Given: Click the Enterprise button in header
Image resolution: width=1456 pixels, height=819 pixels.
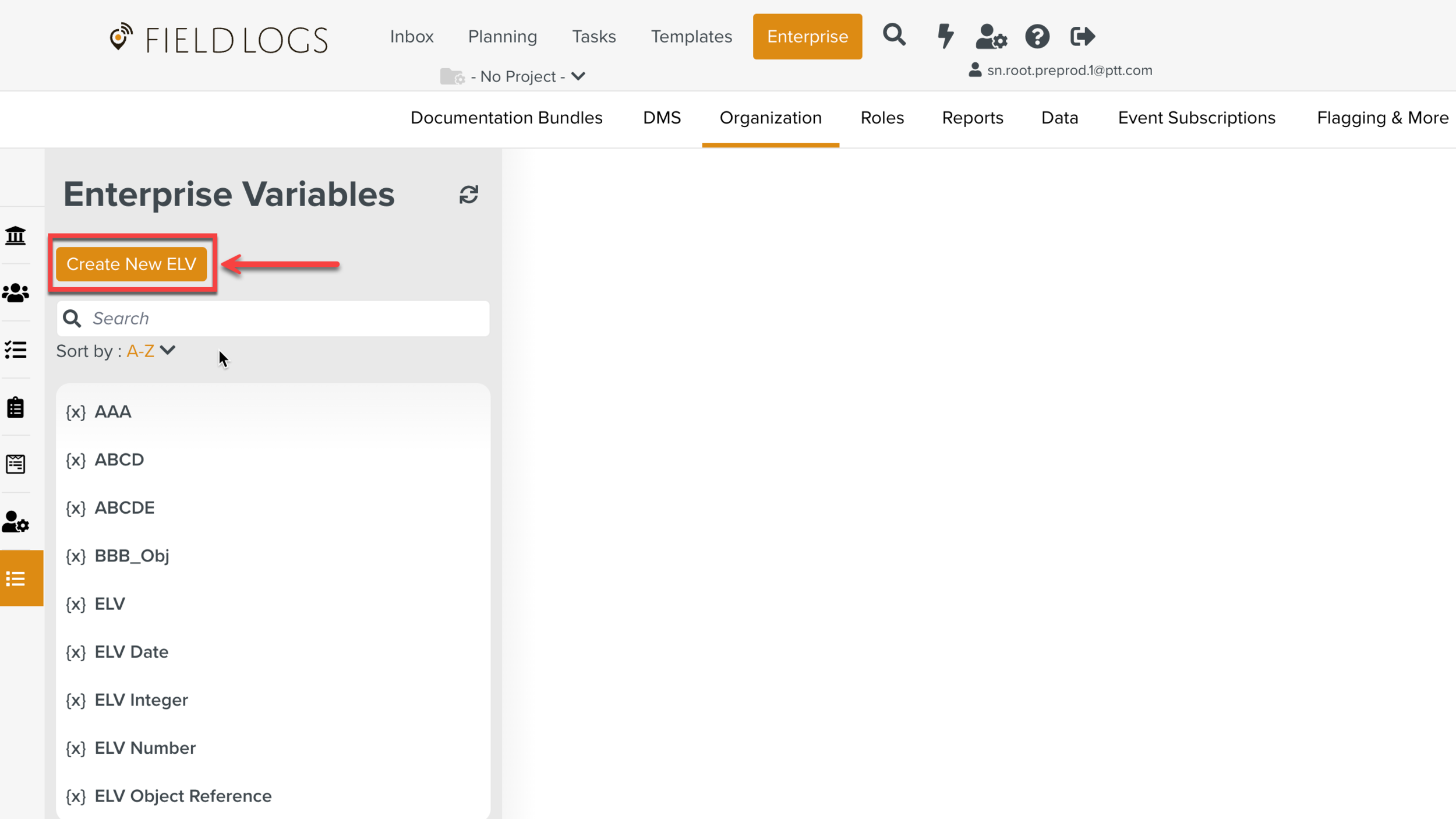Looking at the screenshot, I should (x=807, y=37).
